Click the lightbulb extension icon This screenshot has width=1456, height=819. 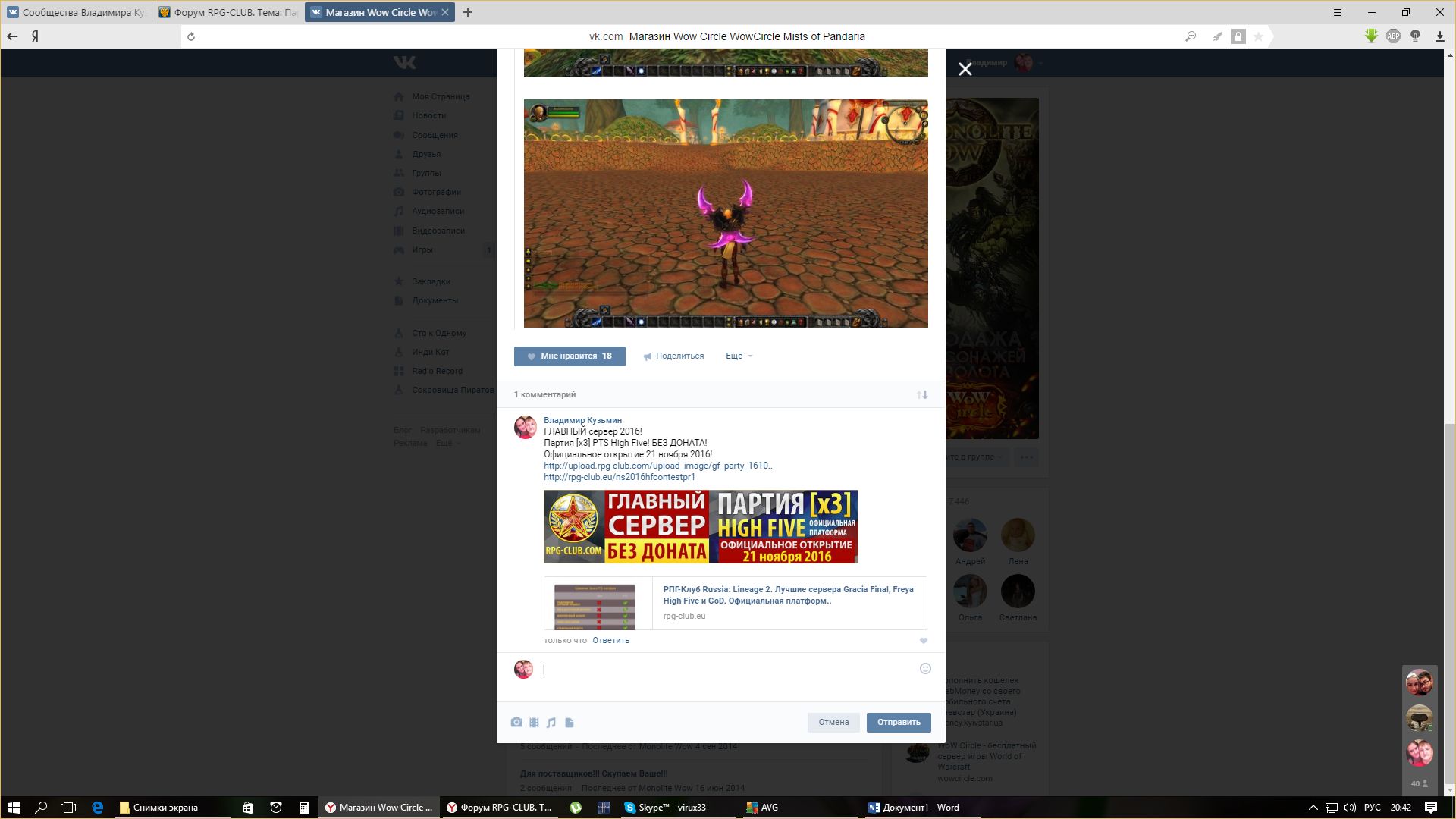tap(1415, 36)
